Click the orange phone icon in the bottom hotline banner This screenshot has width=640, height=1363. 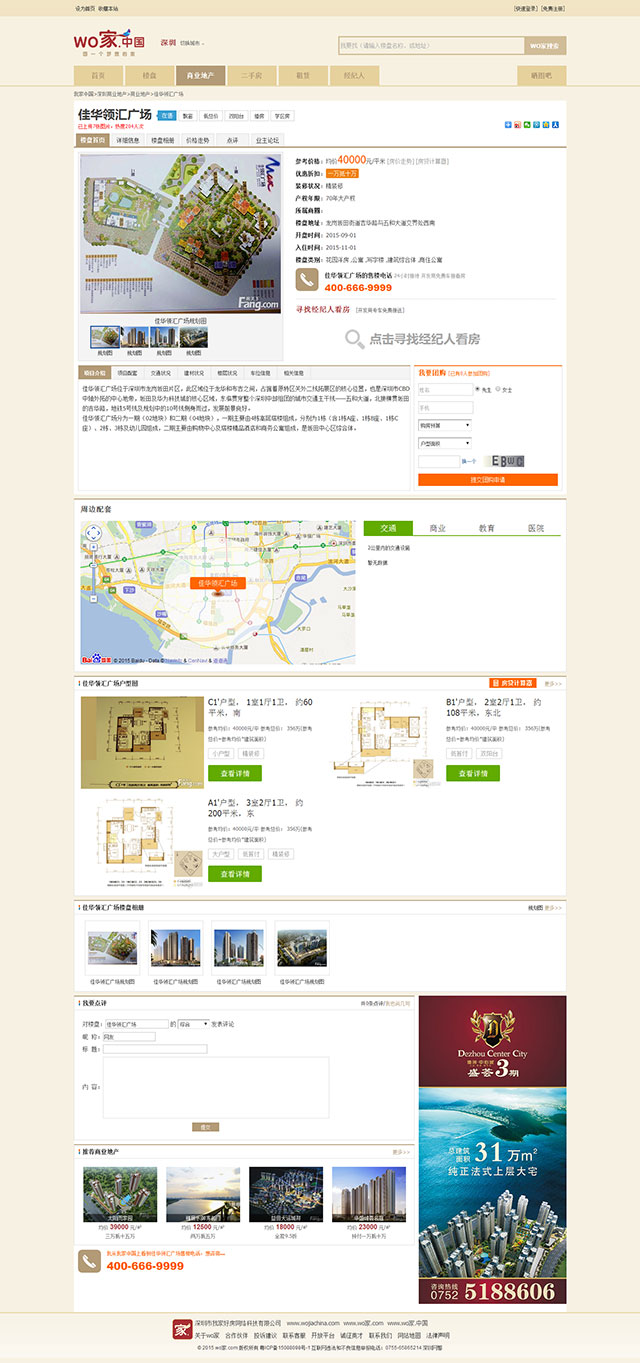click(89, 1262)
